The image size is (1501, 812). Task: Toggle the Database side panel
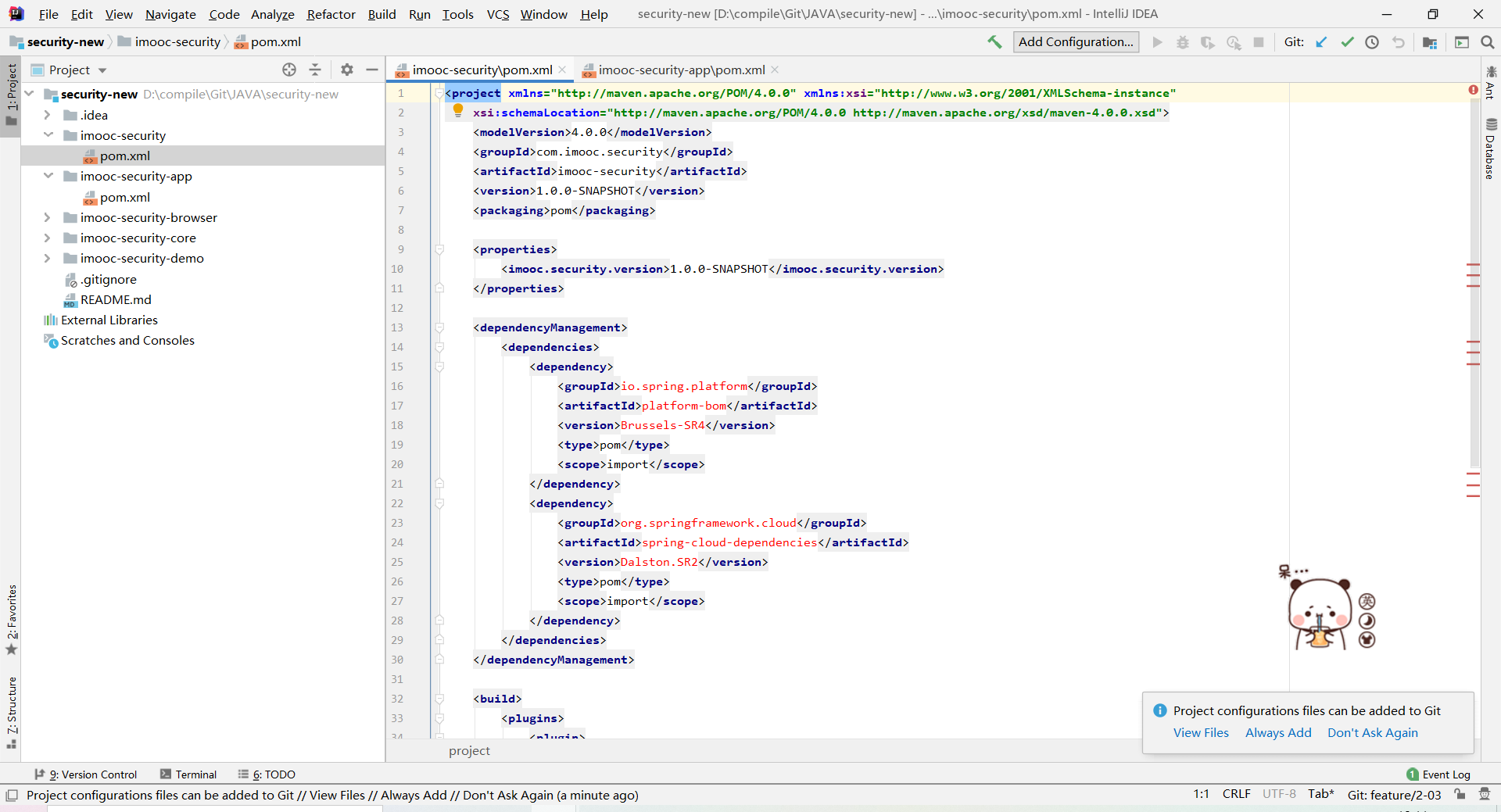coord(1490,148)
